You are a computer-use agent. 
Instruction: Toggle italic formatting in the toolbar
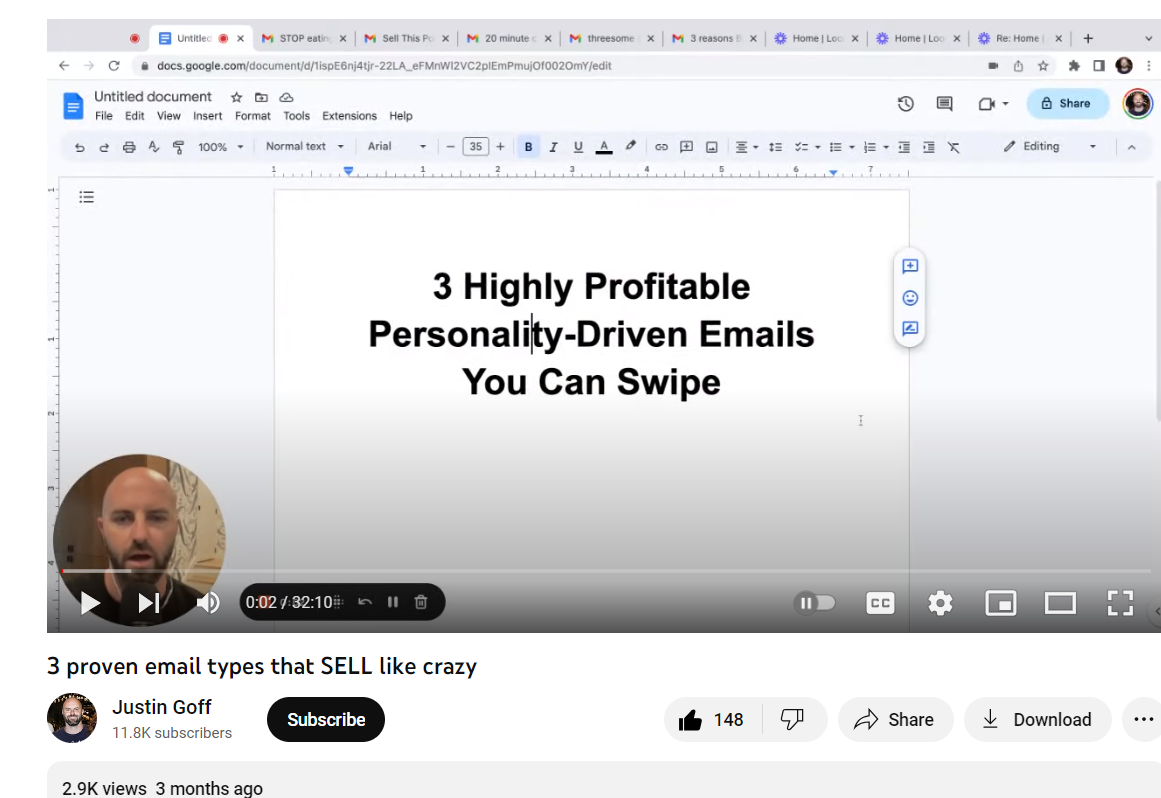click(553, 146)
